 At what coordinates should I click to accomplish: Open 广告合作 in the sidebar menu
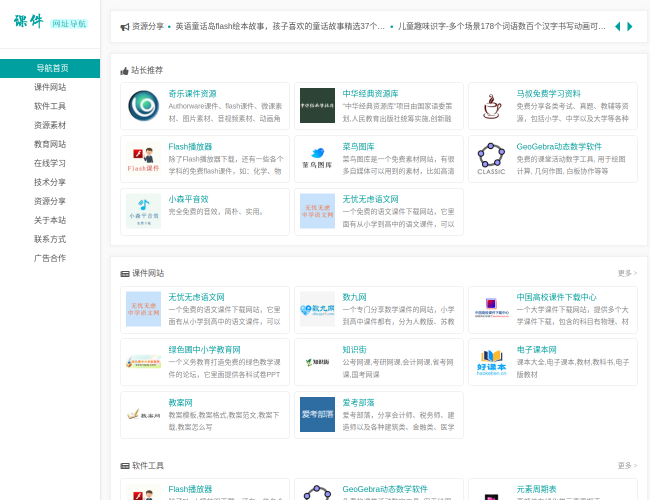[50, 258]
